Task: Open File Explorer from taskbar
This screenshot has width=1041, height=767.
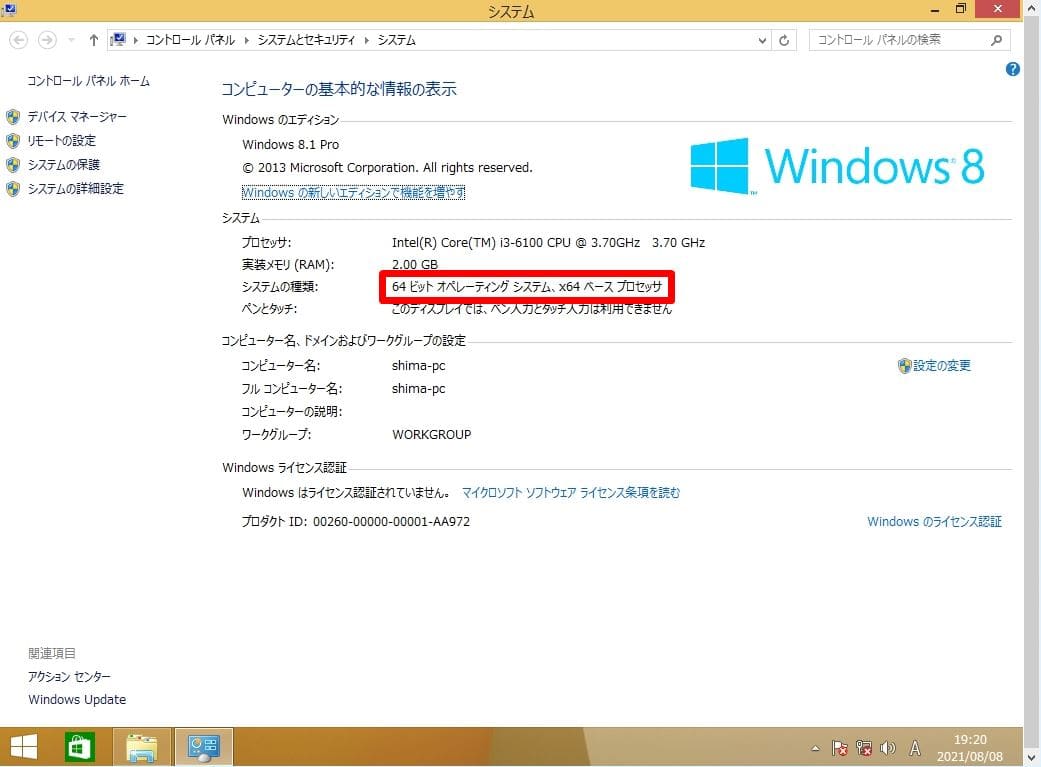Action: (x=142, y=747)
